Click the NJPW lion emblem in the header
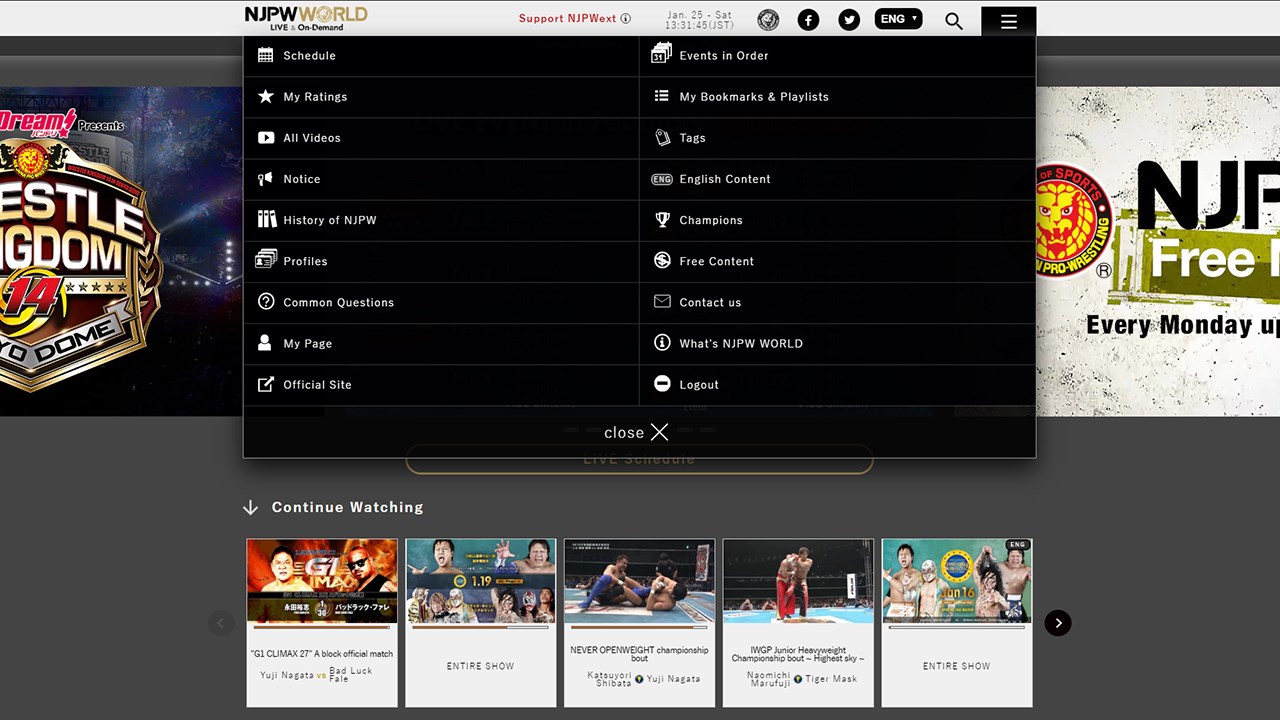1280x720 pixels. coord(768,20)
